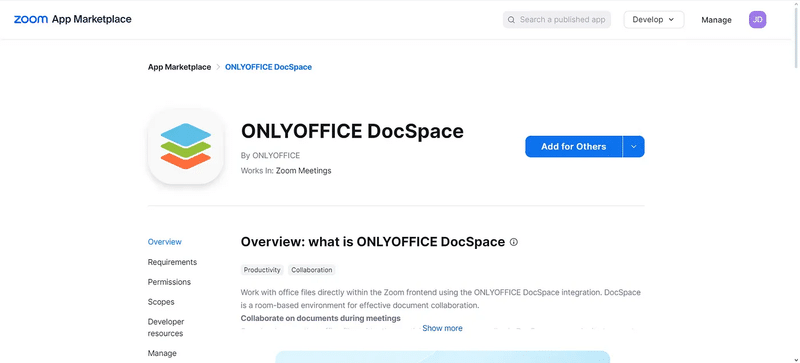Image resolution: width=800 pixels, height=363 pixels.
Task: Focus the Search a published app field
Action: pos(557,19)
